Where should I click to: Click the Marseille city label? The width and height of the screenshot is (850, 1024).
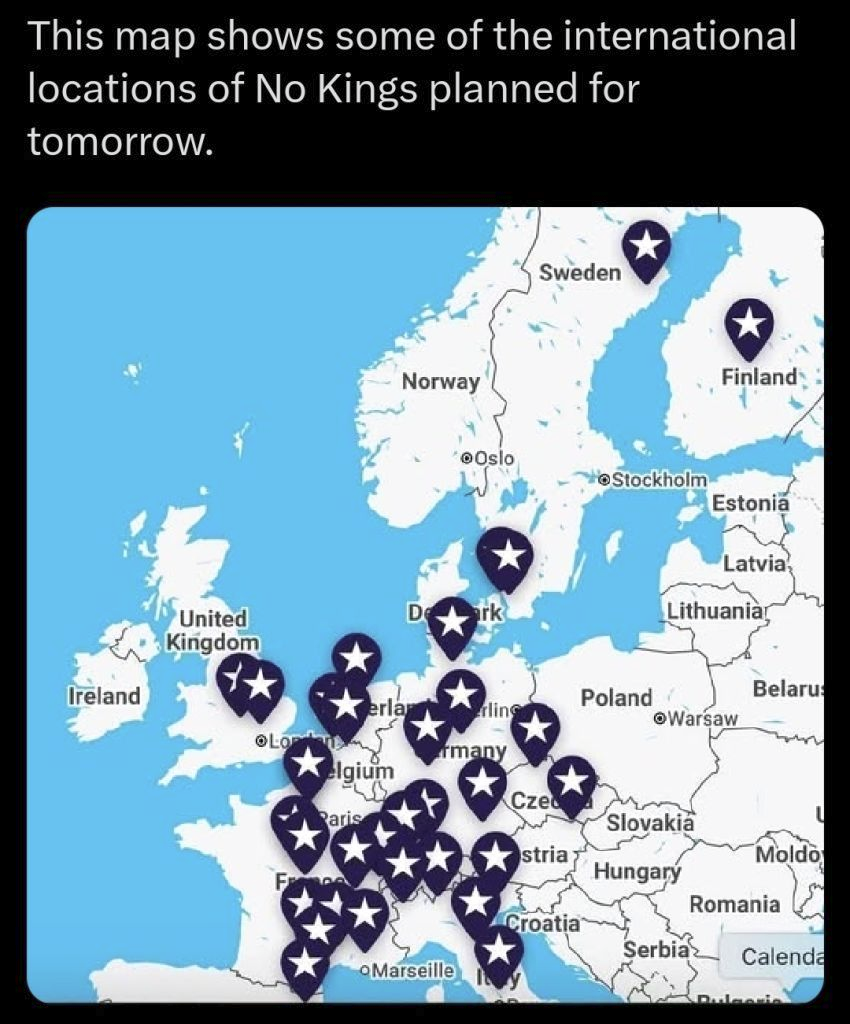click(x=407, y=970)
